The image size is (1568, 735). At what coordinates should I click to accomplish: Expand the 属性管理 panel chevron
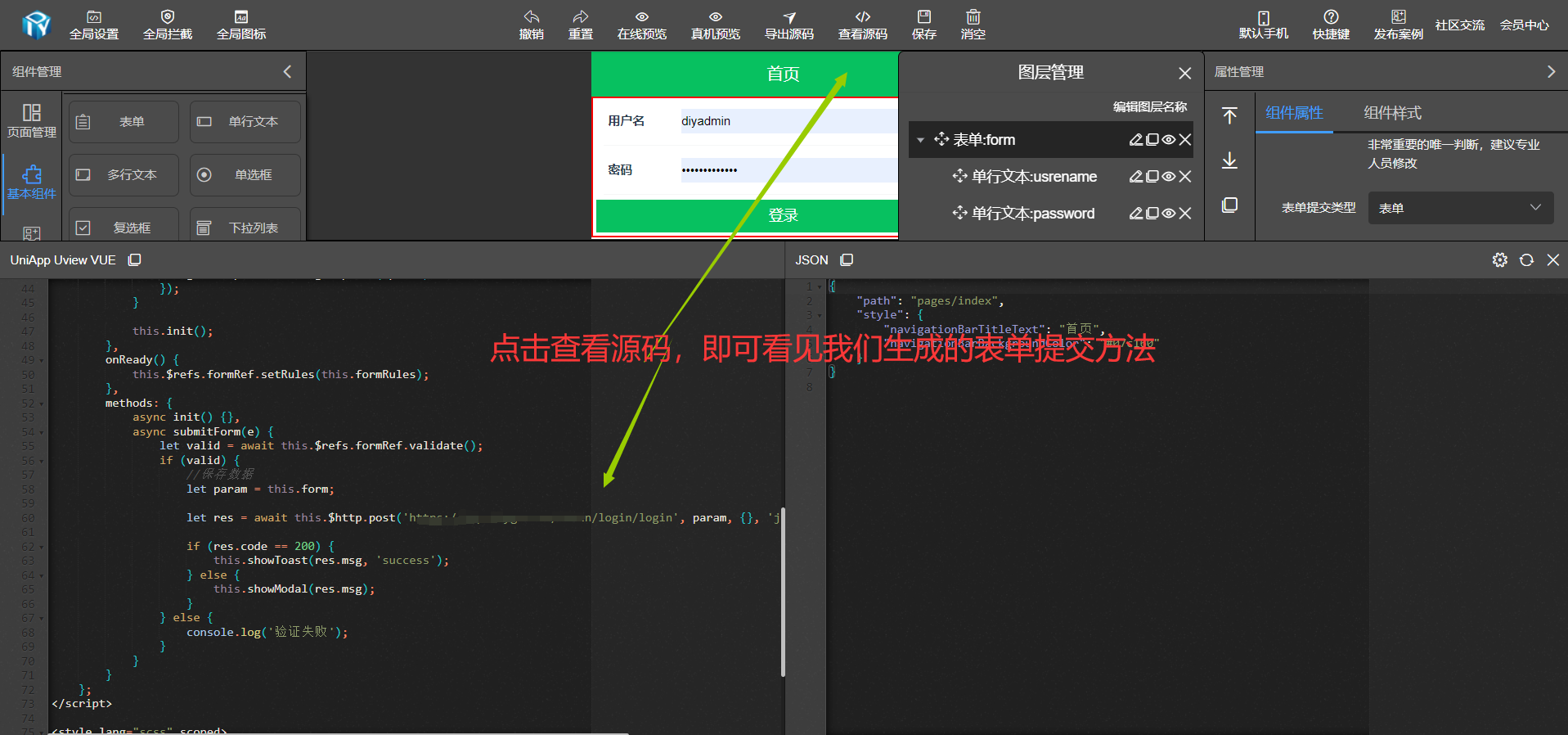pyautogui.click(x=1551, y=72)
